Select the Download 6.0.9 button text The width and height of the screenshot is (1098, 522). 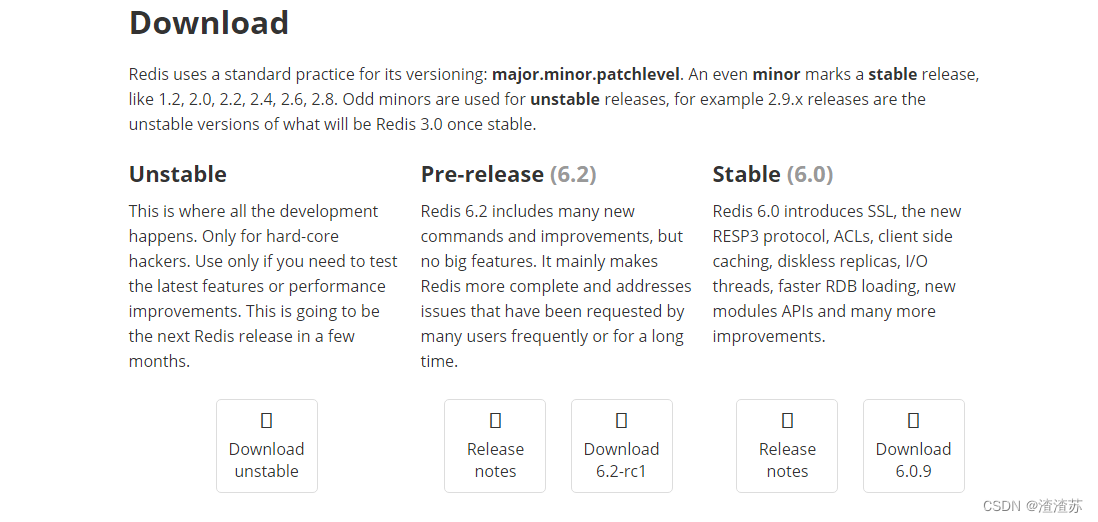point(914,460)
